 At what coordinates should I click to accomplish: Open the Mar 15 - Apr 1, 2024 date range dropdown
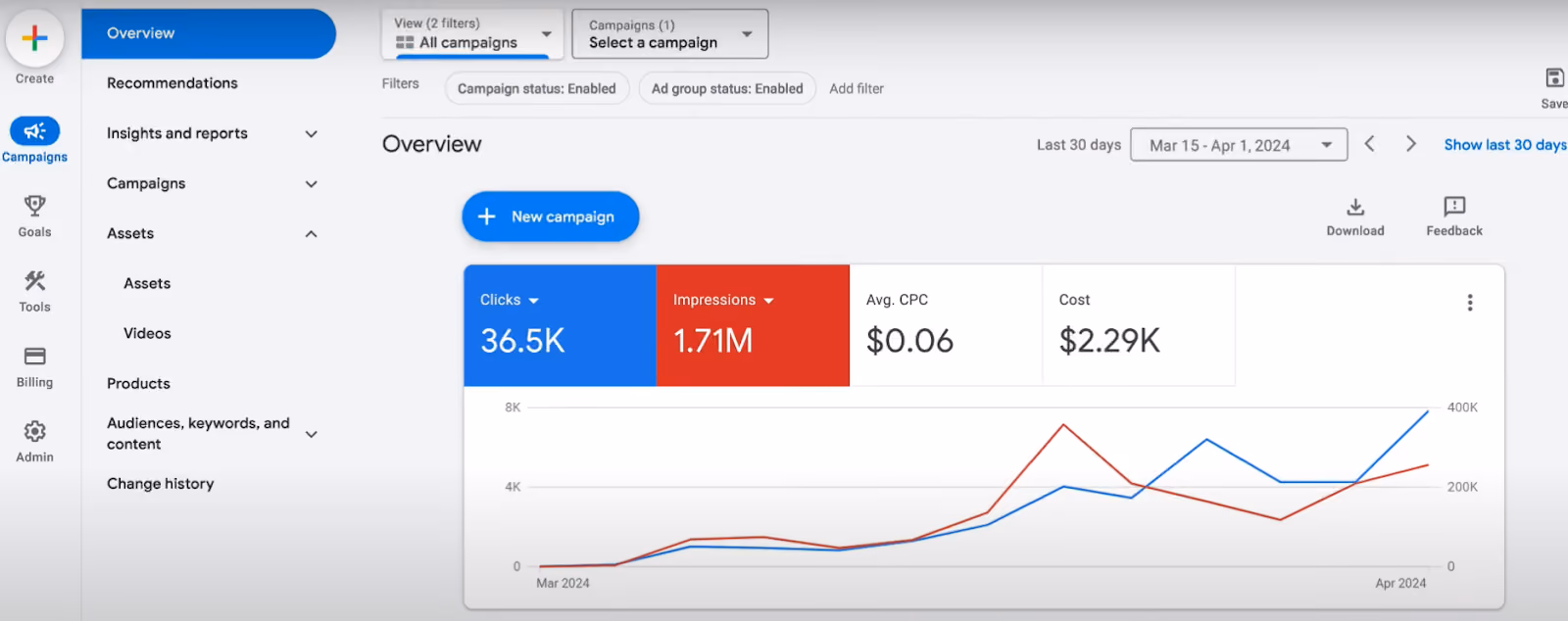click(1239, 145)
